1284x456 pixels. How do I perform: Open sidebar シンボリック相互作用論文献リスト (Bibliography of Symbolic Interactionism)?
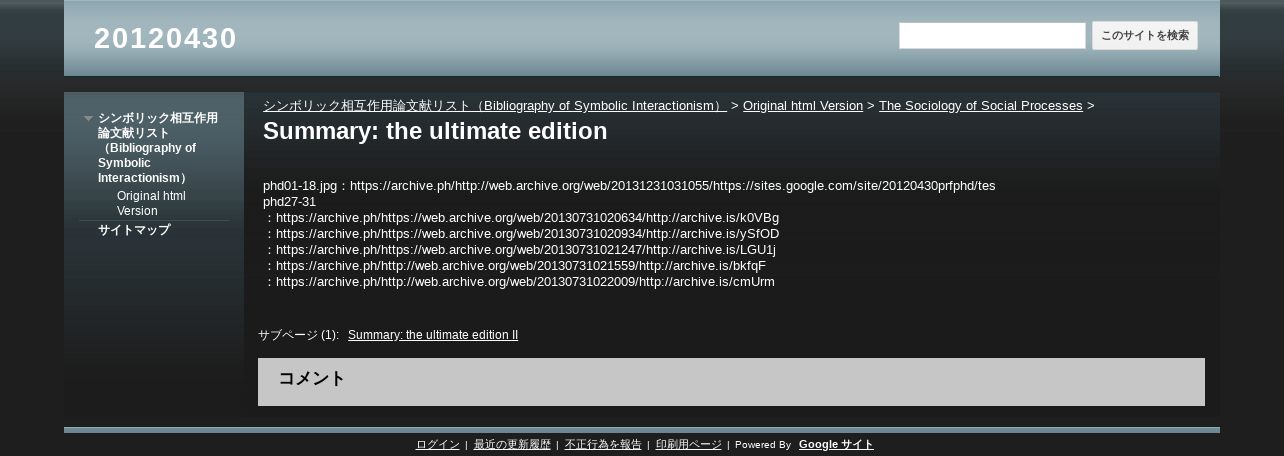pos(158,148)
